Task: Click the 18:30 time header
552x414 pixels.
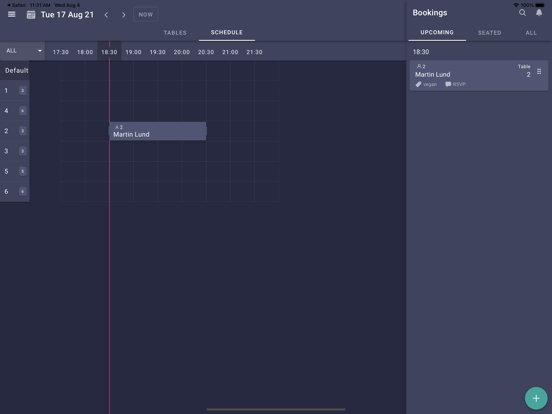Action: click(x=109, y=52)
